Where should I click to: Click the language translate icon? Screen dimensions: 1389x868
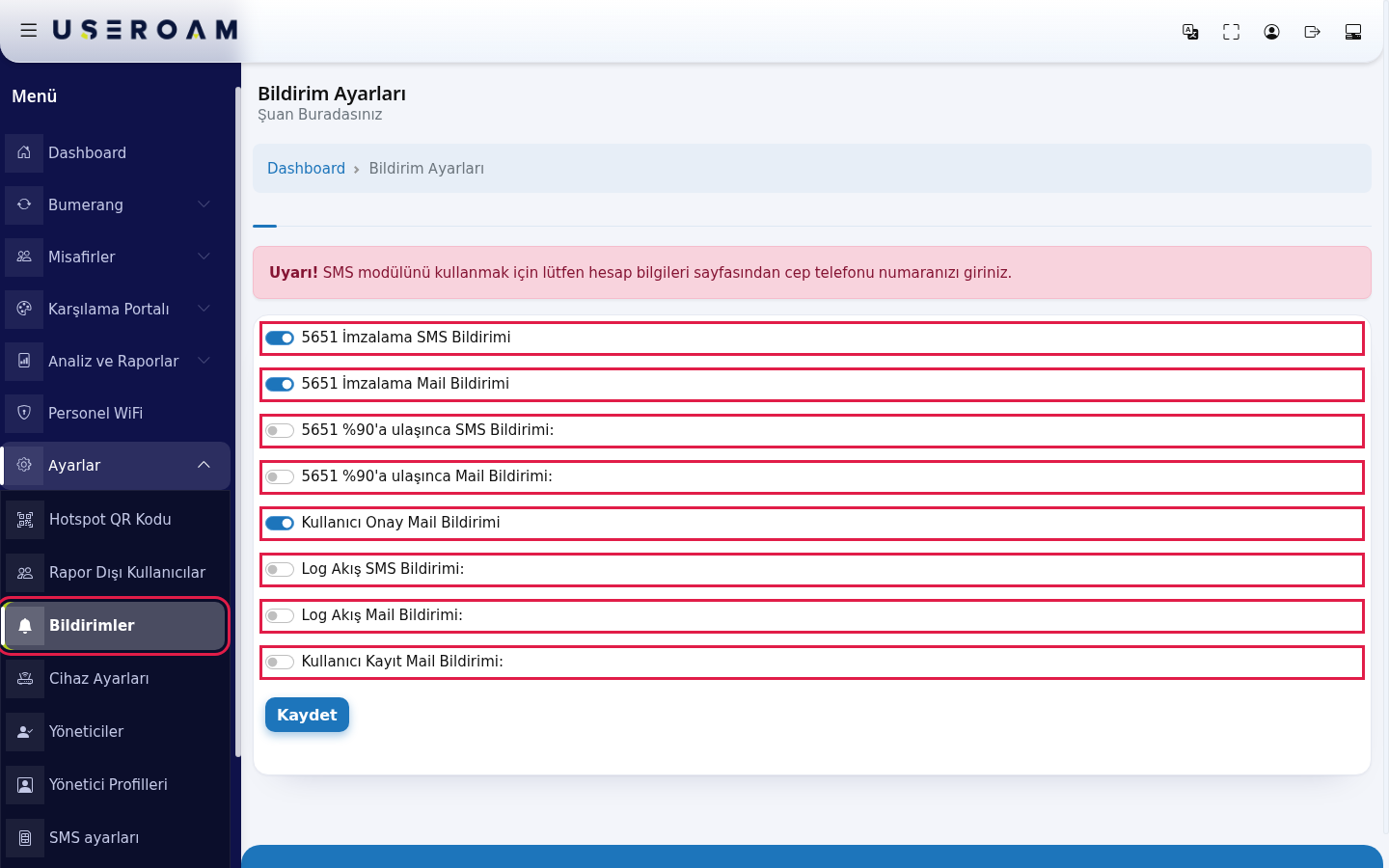[x=1190, y=32]
